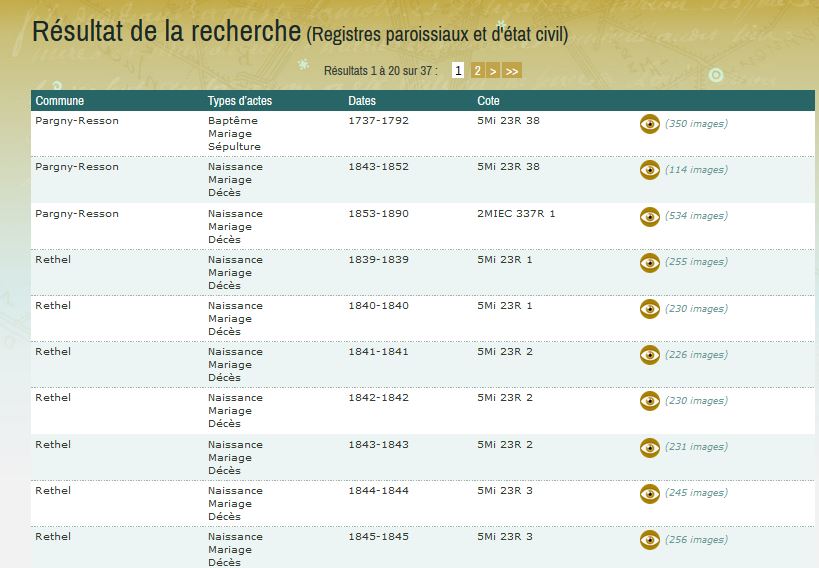Image resolution: width=819 pixels, height=568 pixels.
Task: View Rethel 1845-1845 register eye icon
Action: click(x=650, y=540)
